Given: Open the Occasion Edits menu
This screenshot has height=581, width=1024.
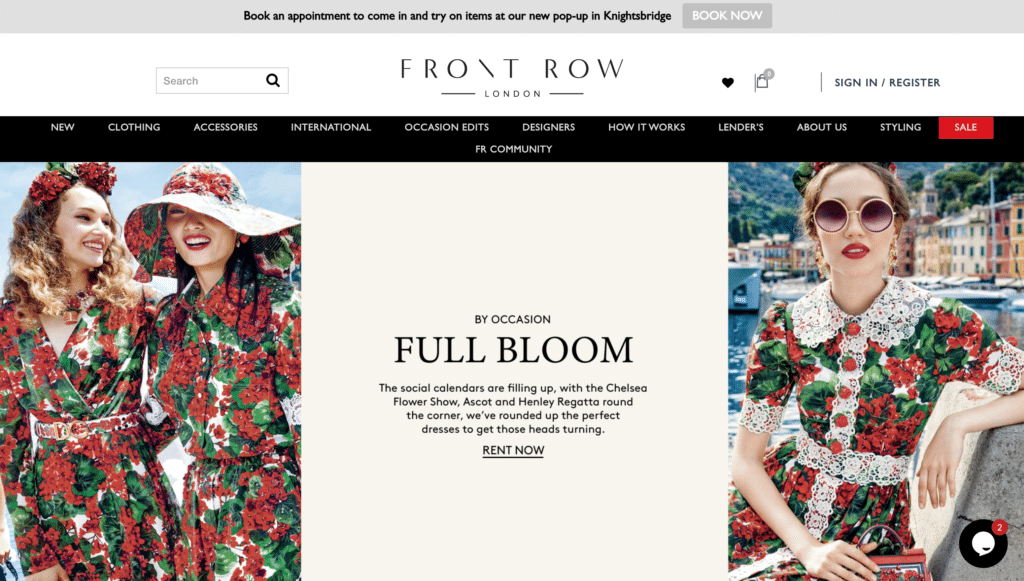Looking at the screenshot, I should click(x=447, y=127).
